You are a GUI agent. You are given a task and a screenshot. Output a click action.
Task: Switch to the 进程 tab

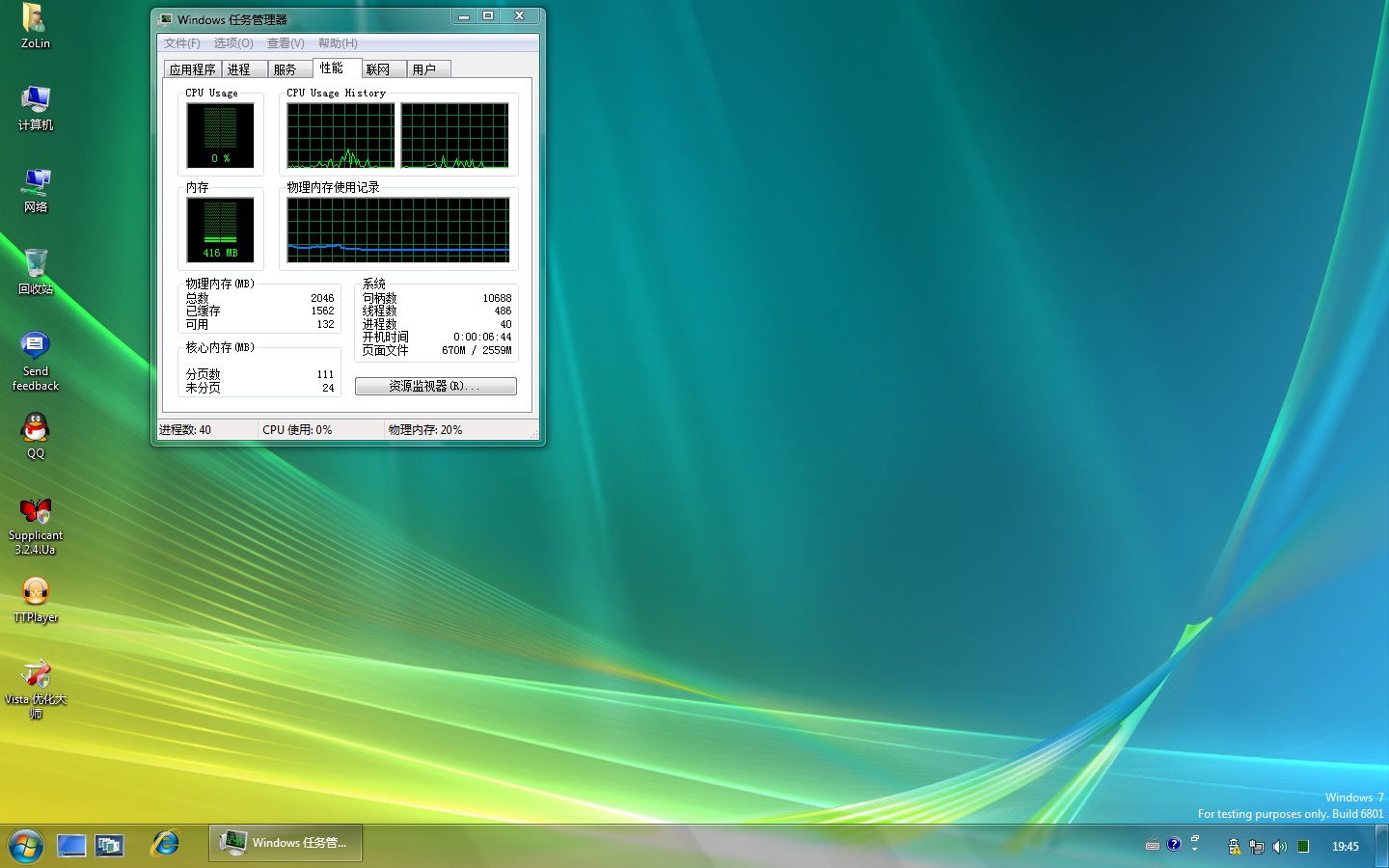click(244, 69)
